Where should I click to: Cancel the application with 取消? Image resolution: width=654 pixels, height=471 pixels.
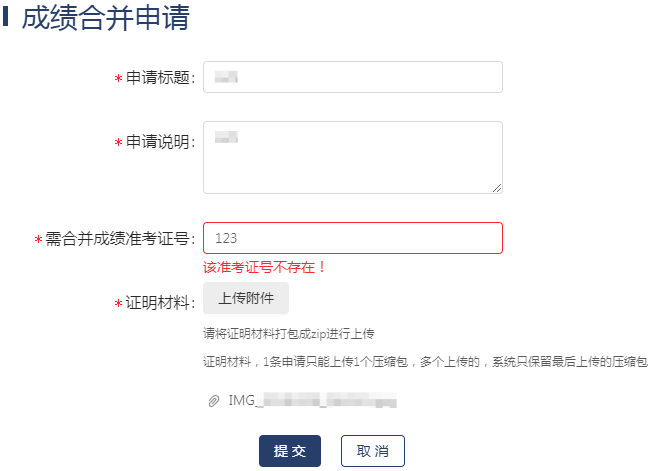(x=372, y=451)
